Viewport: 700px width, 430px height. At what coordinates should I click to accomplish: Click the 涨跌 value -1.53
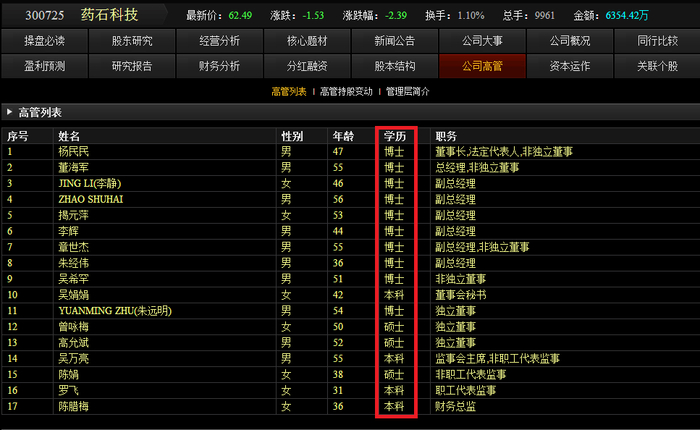[x=313, y=16]
